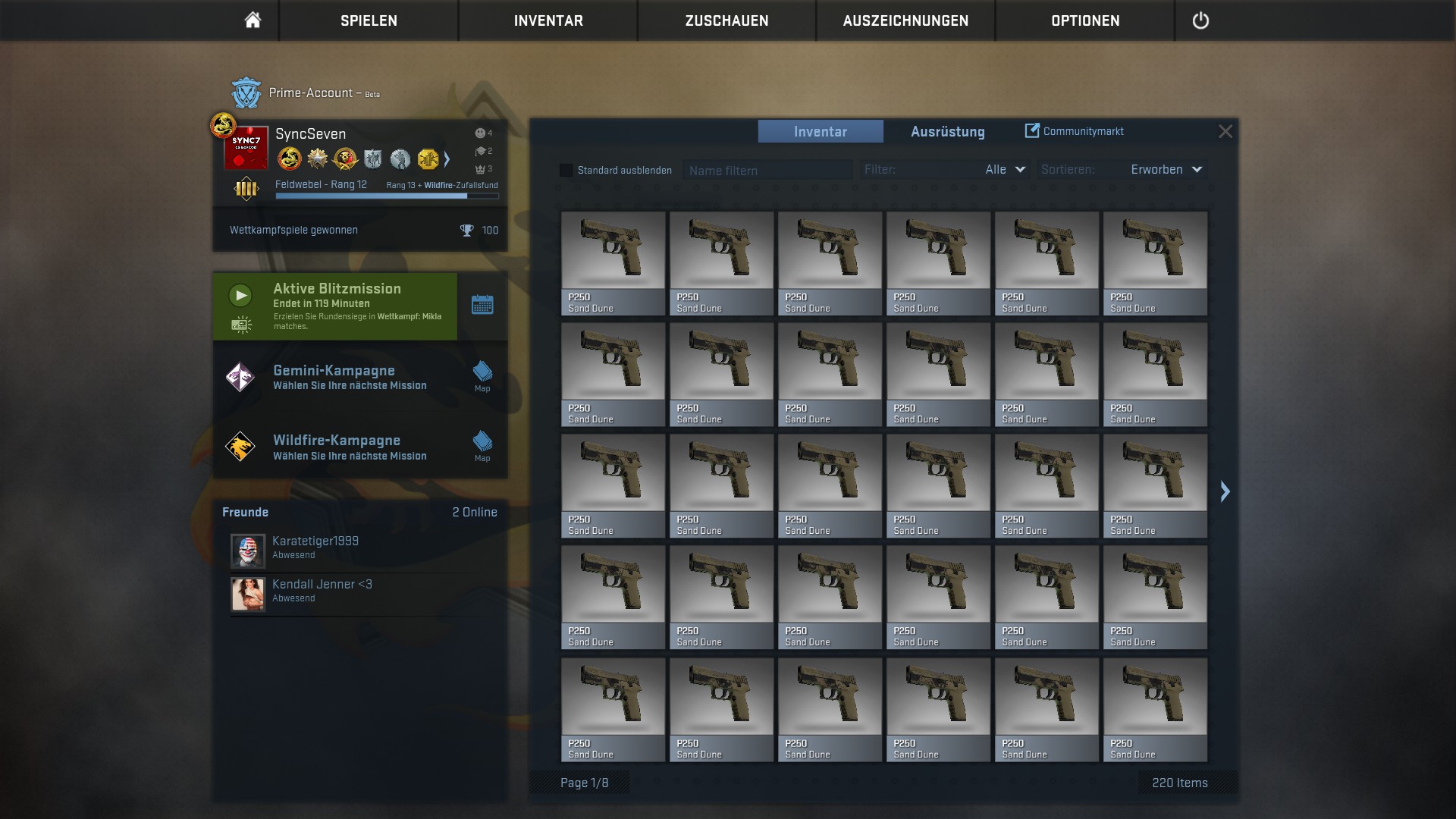1456x819 pixels.
Task: Open the Communitymarkt link
Action: tap(1075, 131)
